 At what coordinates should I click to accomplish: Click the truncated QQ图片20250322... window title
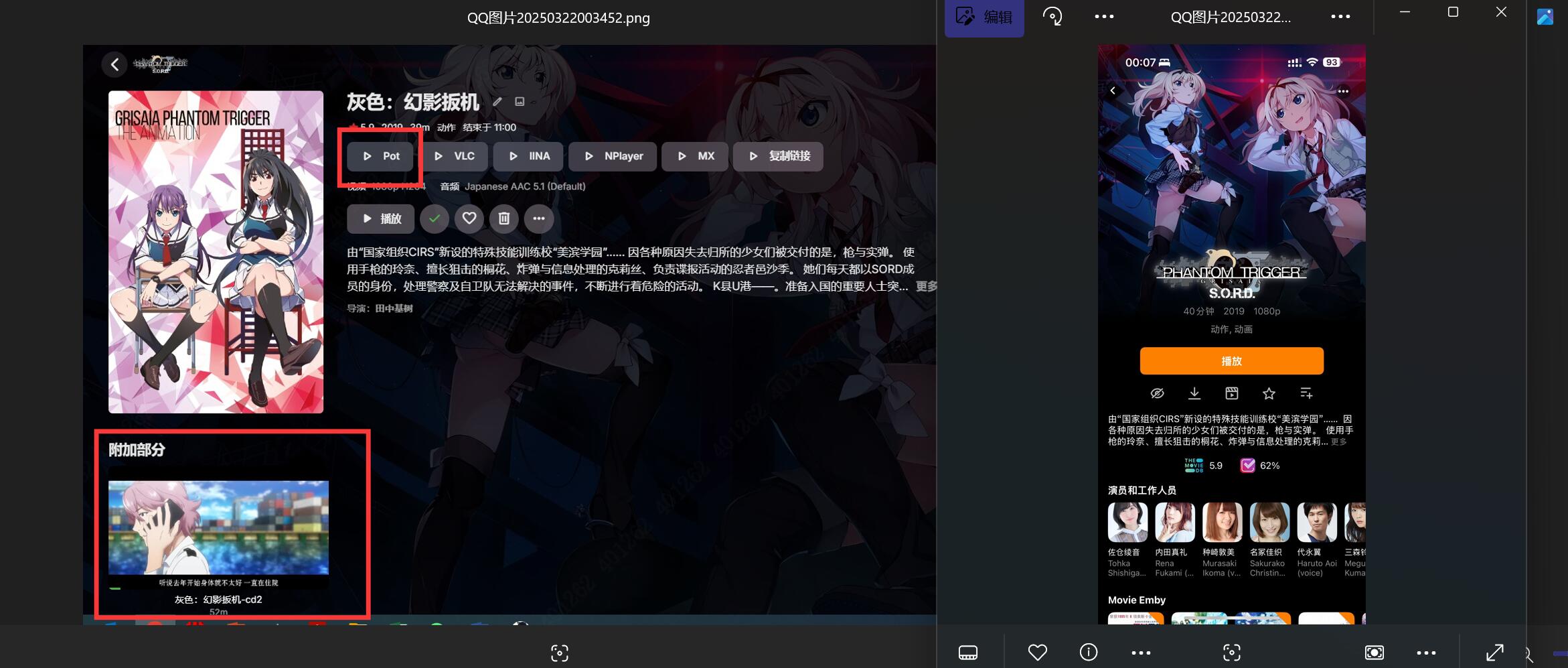pos(1231,17)
